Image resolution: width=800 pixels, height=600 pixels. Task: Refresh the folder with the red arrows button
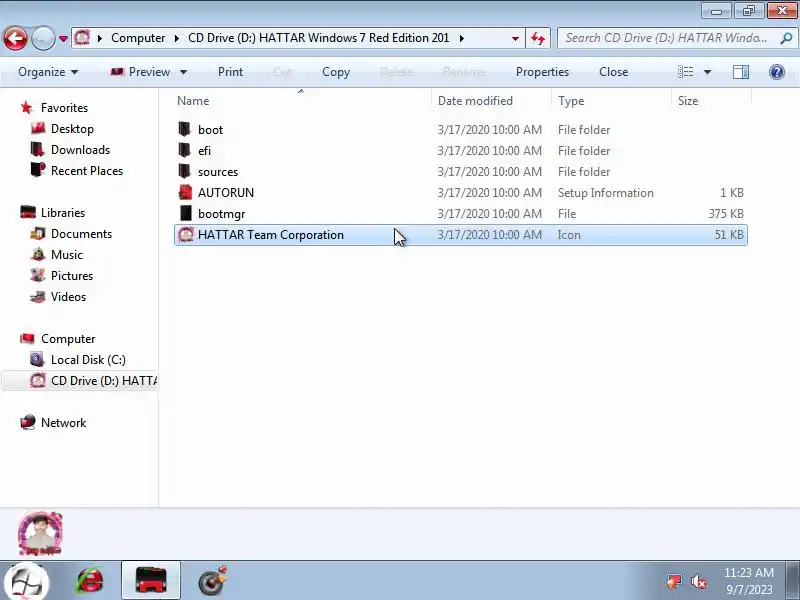538,38
